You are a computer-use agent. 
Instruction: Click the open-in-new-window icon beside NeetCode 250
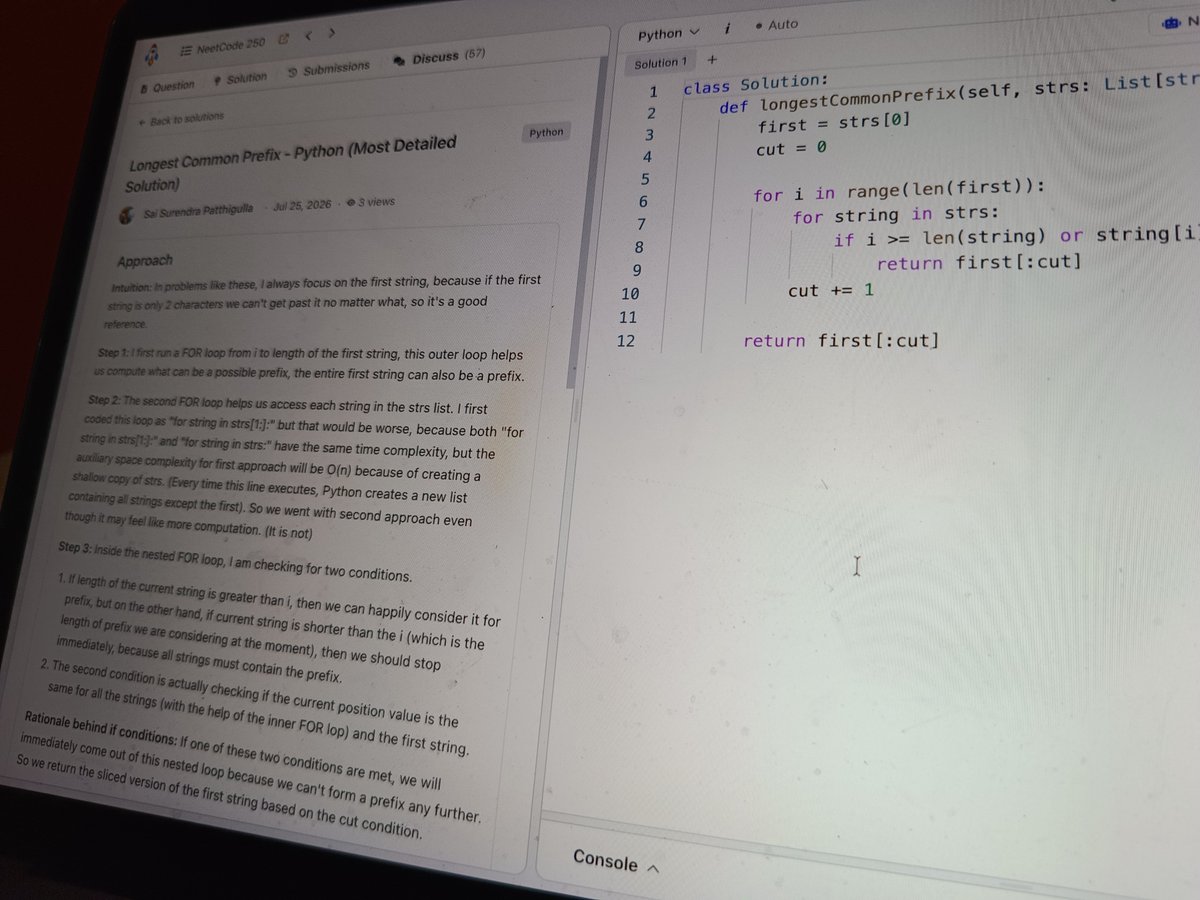pos(283,39)
